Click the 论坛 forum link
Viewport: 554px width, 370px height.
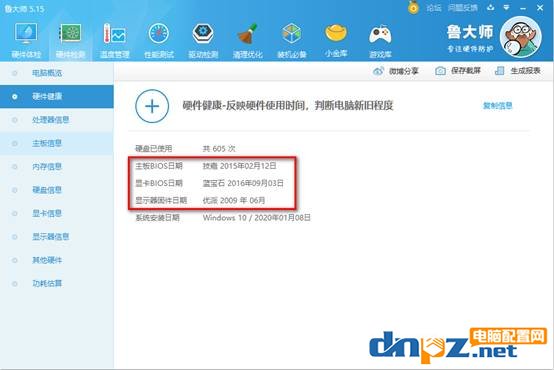click(x=434, y=8)
